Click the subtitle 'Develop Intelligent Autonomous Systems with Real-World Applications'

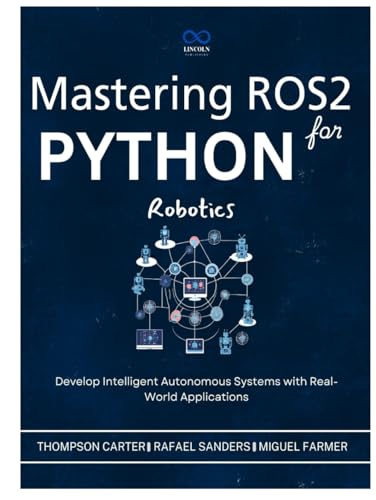point(197,389)
